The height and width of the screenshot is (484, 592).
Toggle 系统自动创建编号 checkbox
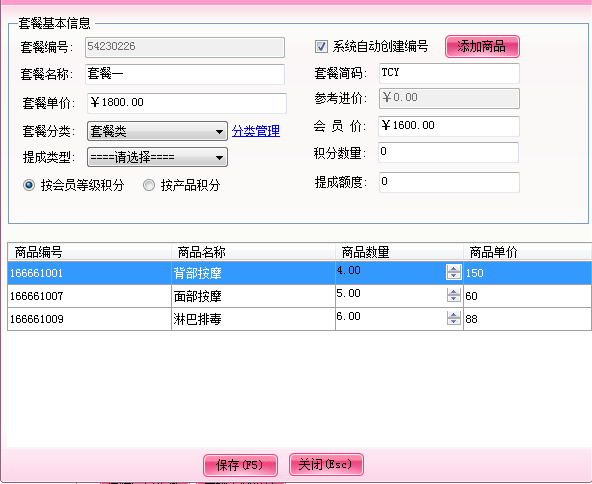[321, 47]
